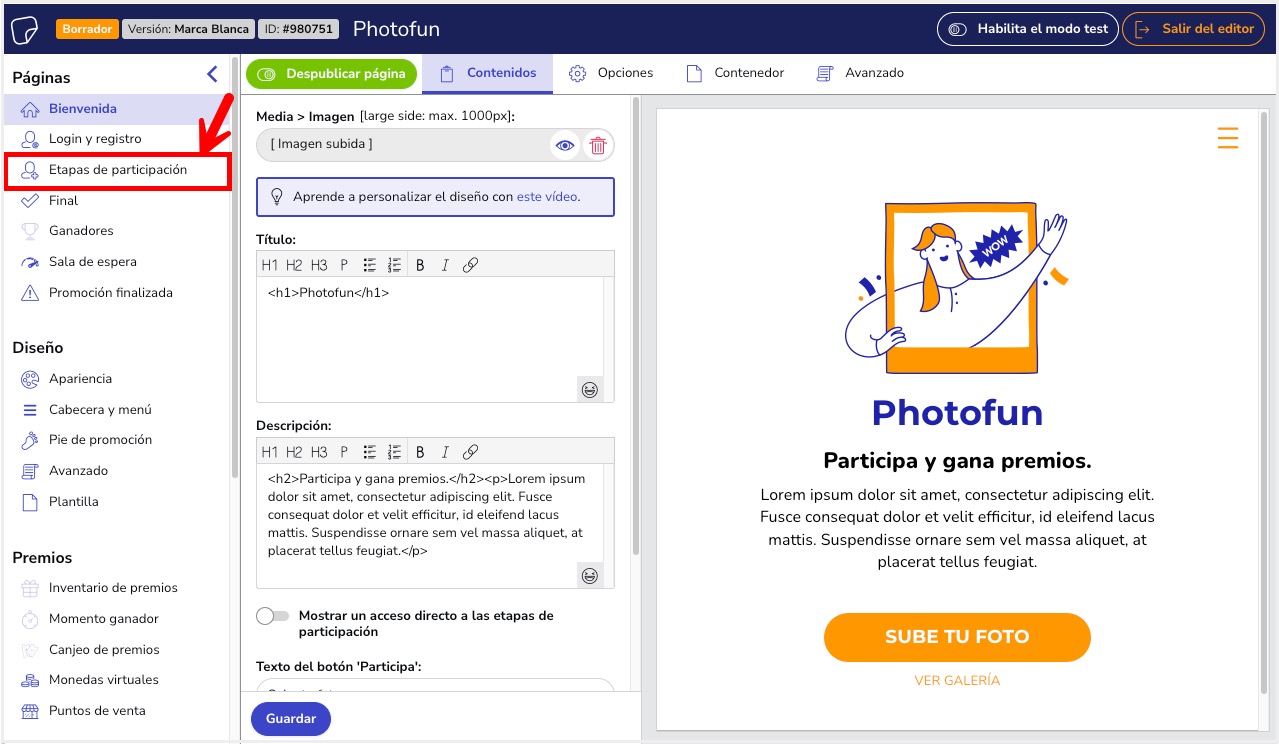Click the Borrador status badge
This screenshot has height=744, width=1279.
87,29
